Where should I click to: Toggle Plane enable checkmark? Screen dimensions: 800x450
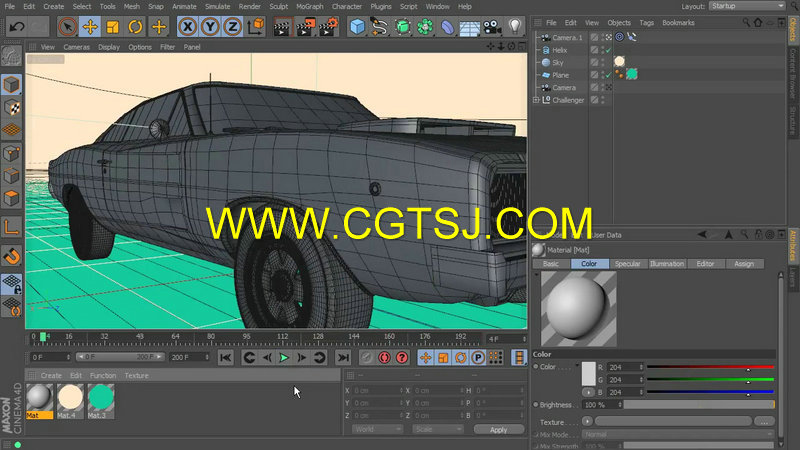click(608, 76)
